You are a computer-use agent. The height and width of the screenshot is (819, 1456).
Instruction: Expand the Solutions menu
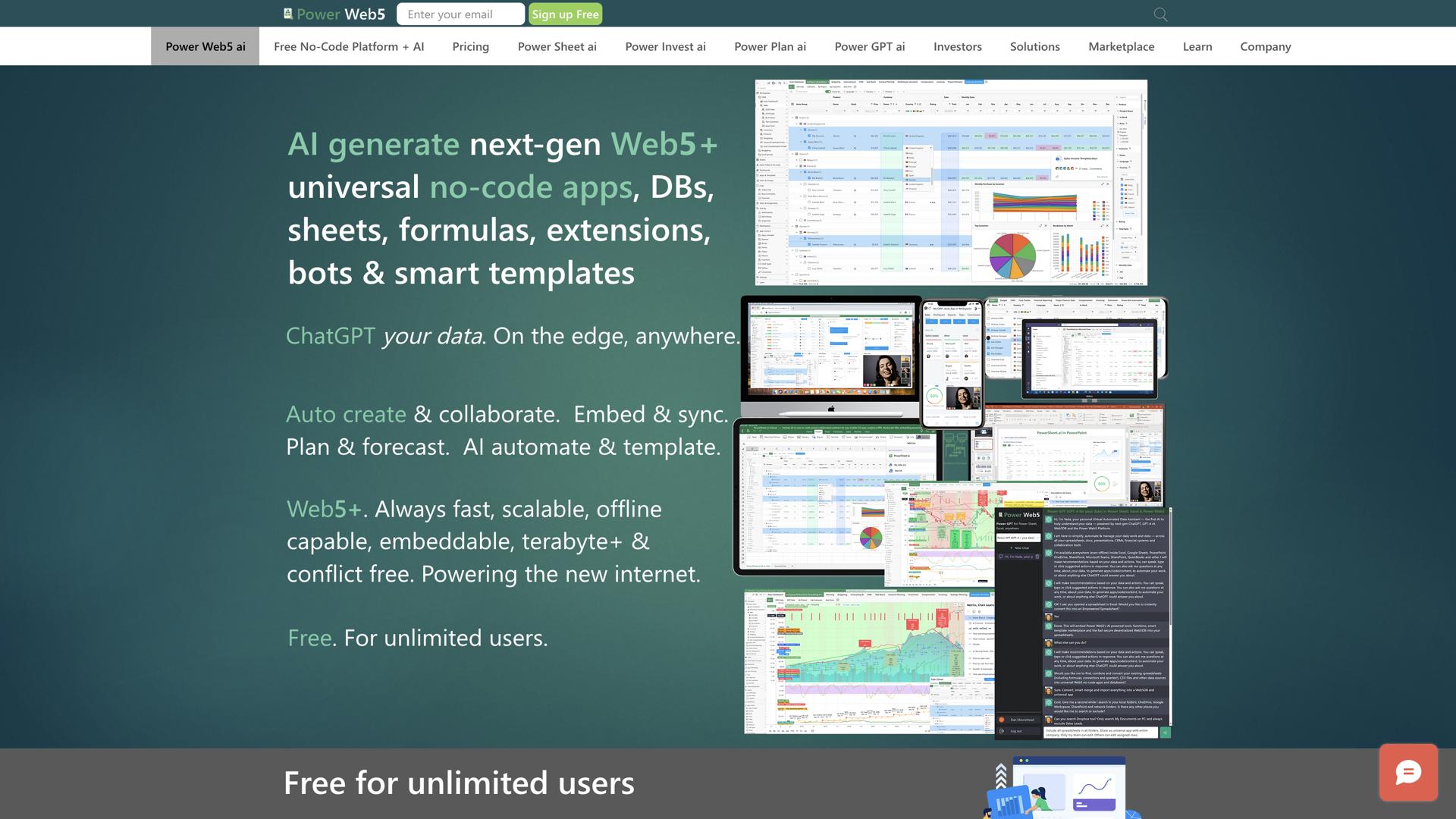1034,46
